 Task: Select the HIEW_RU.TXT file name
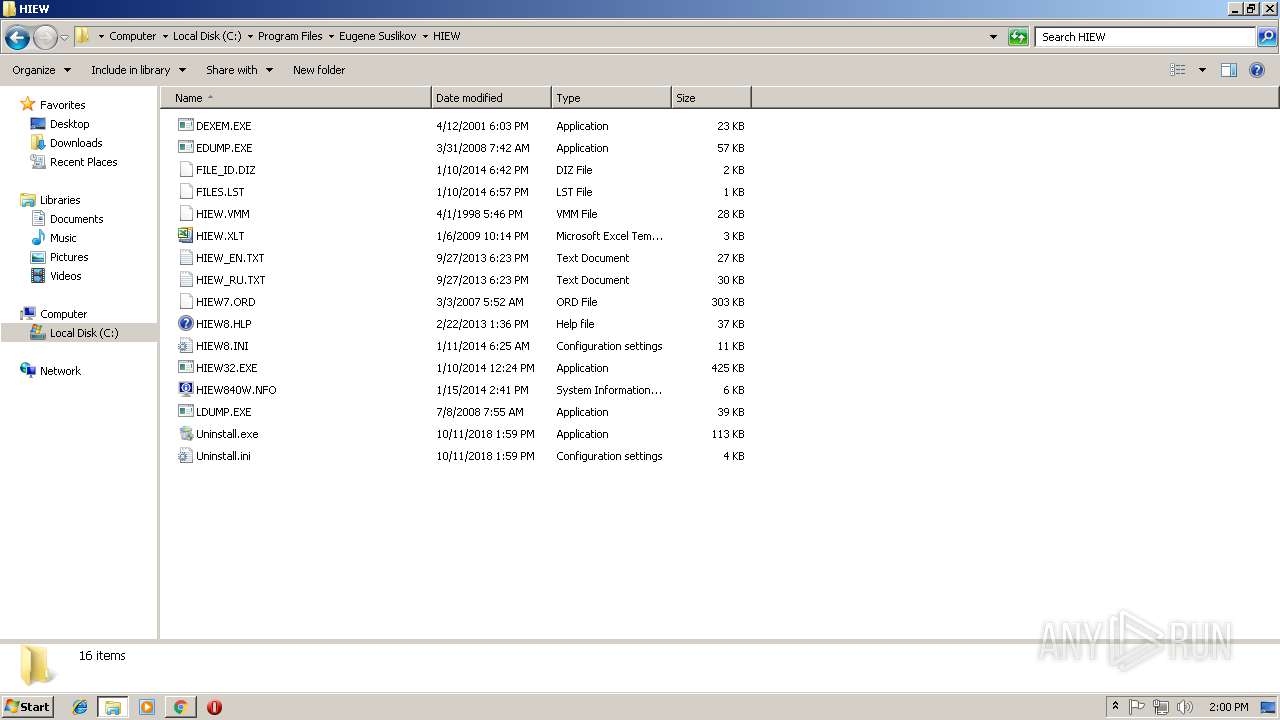tap(231, 280)
